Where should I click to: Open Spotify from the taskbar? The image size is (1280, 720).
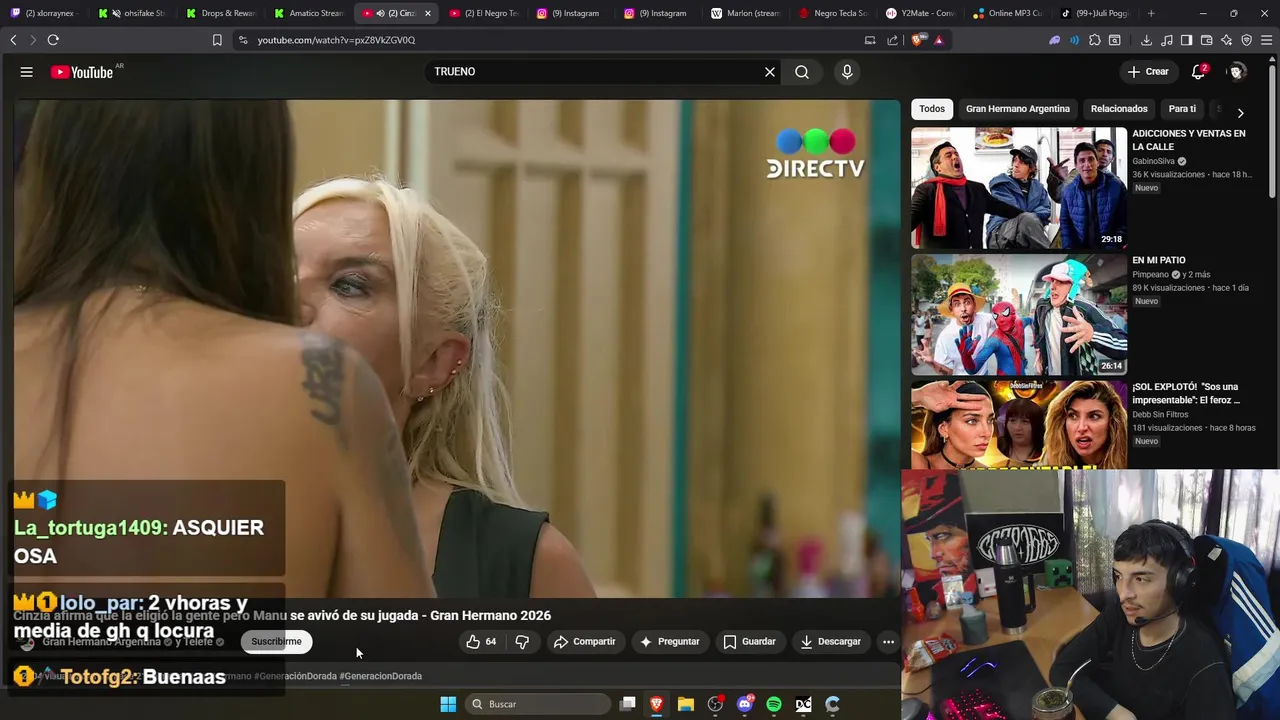click(774, 704)
